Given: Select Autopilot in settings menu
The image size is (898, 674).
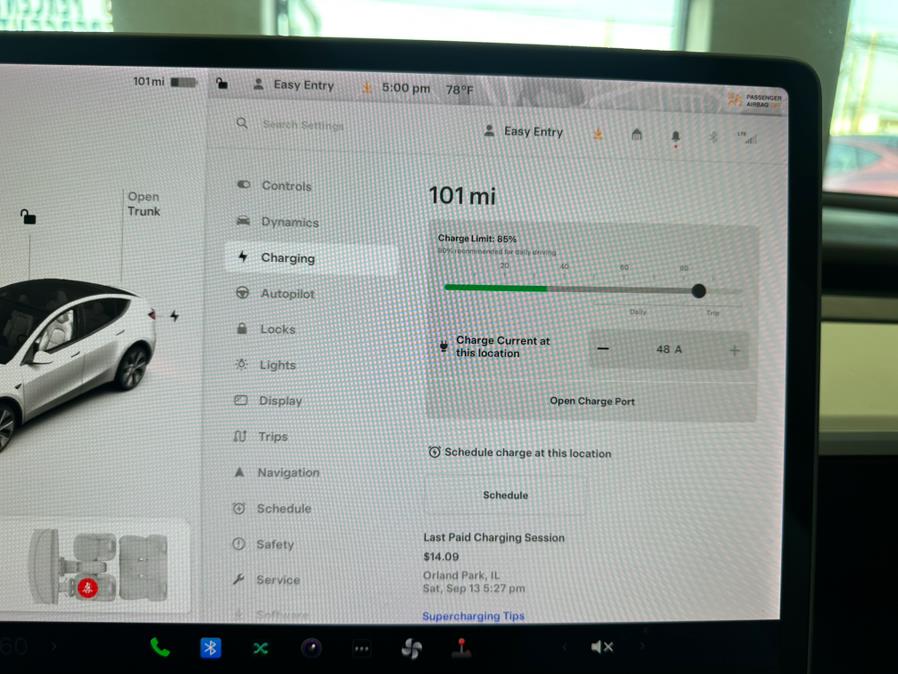Looking at the screenshot, I should [x=287, y=294].
